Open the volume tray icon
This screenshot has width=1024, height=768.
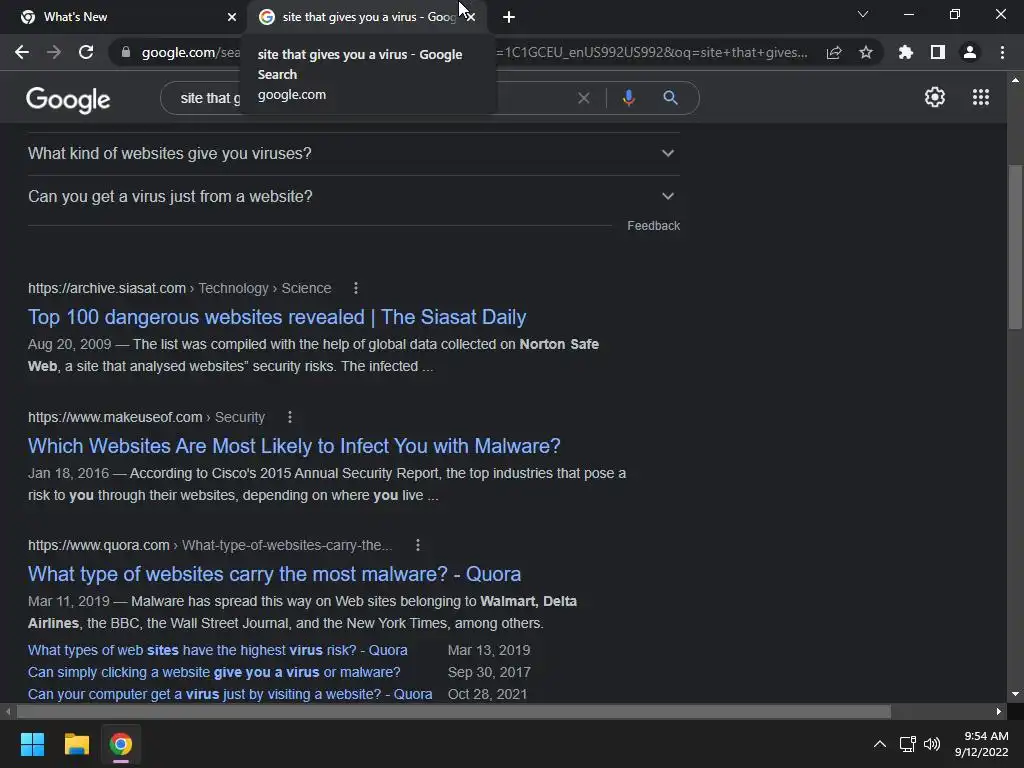(x=932, y=744)
